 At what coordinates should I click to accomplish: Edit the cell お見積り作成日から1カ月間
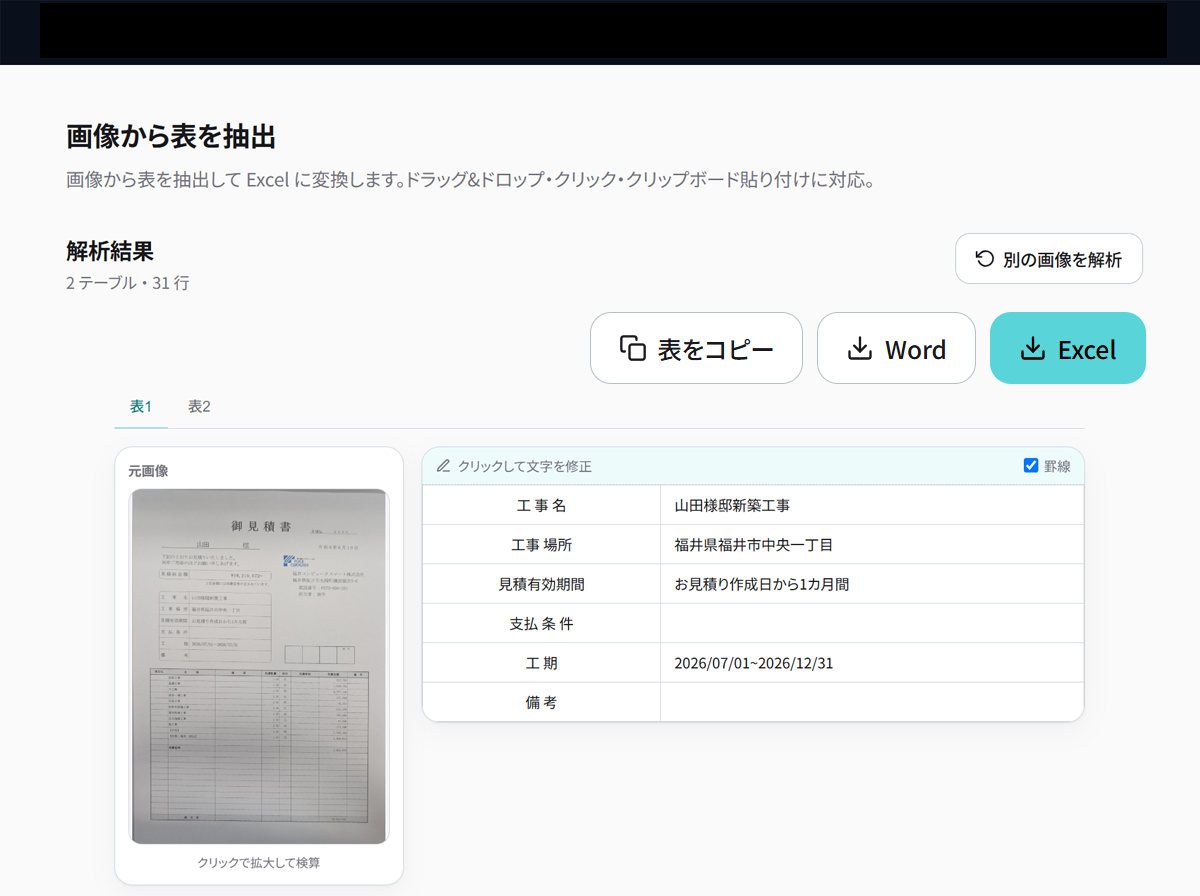click(872, 584)
